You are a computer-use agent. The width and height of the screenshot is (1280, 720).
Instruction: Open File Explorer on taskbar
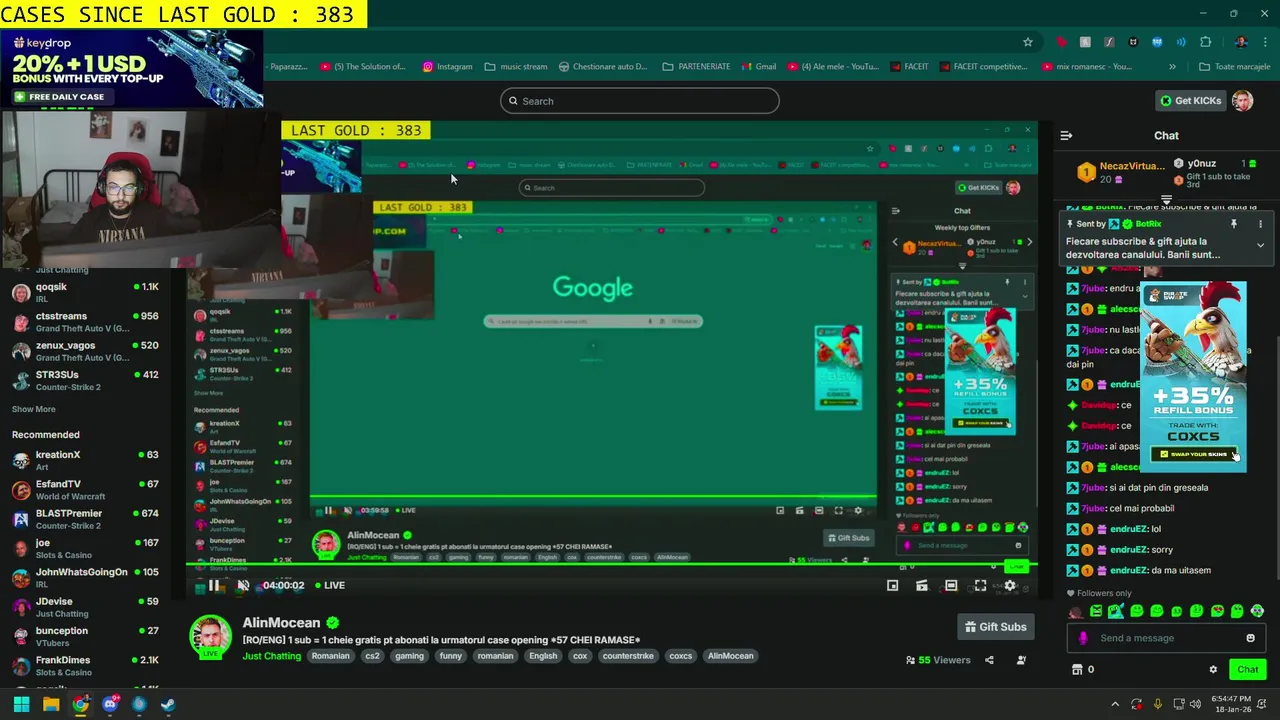51,704
